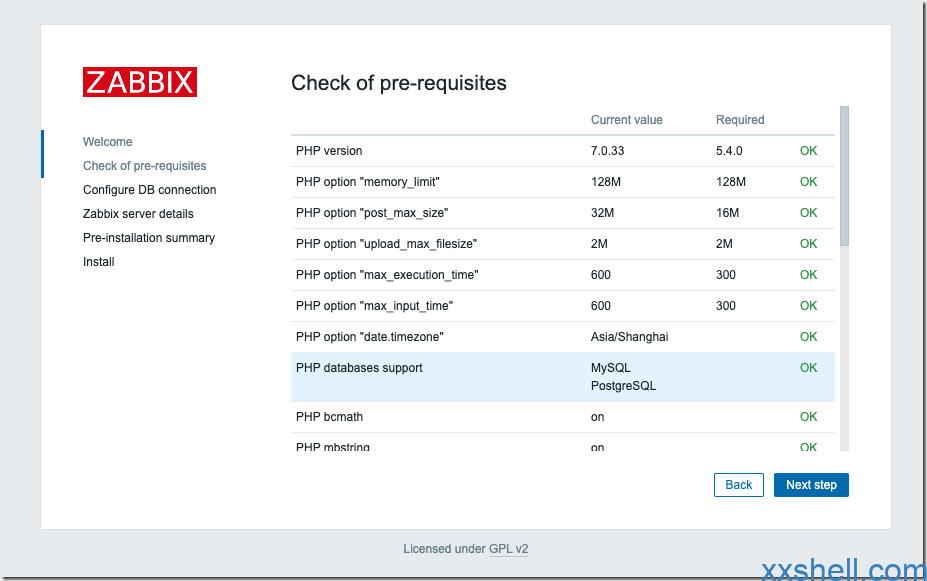Go Back to the previous step
The height and width of the screenshot is (581, 927).
tap(738, 485)
